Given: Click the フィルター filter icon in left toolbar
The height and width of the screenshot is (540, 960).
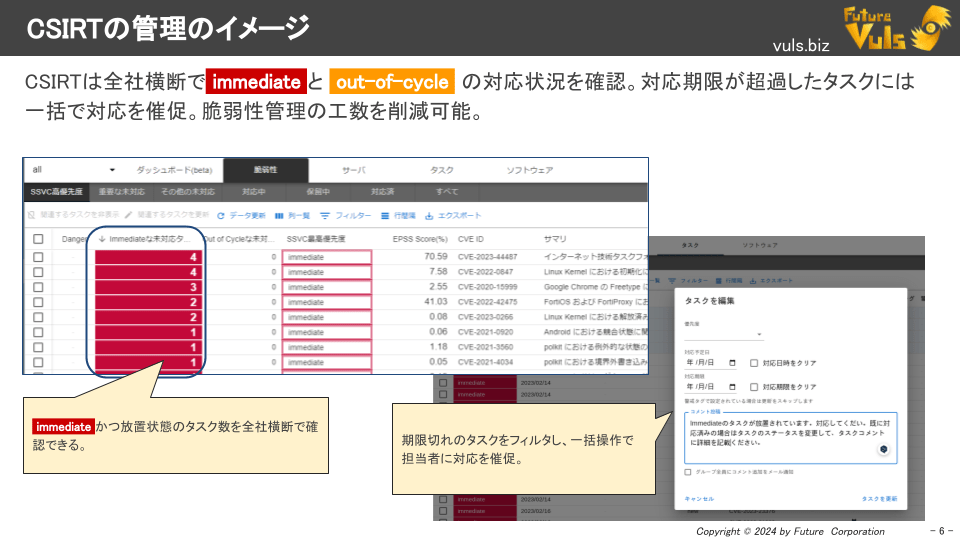Looking at the screenshot, I should [325, 215].
